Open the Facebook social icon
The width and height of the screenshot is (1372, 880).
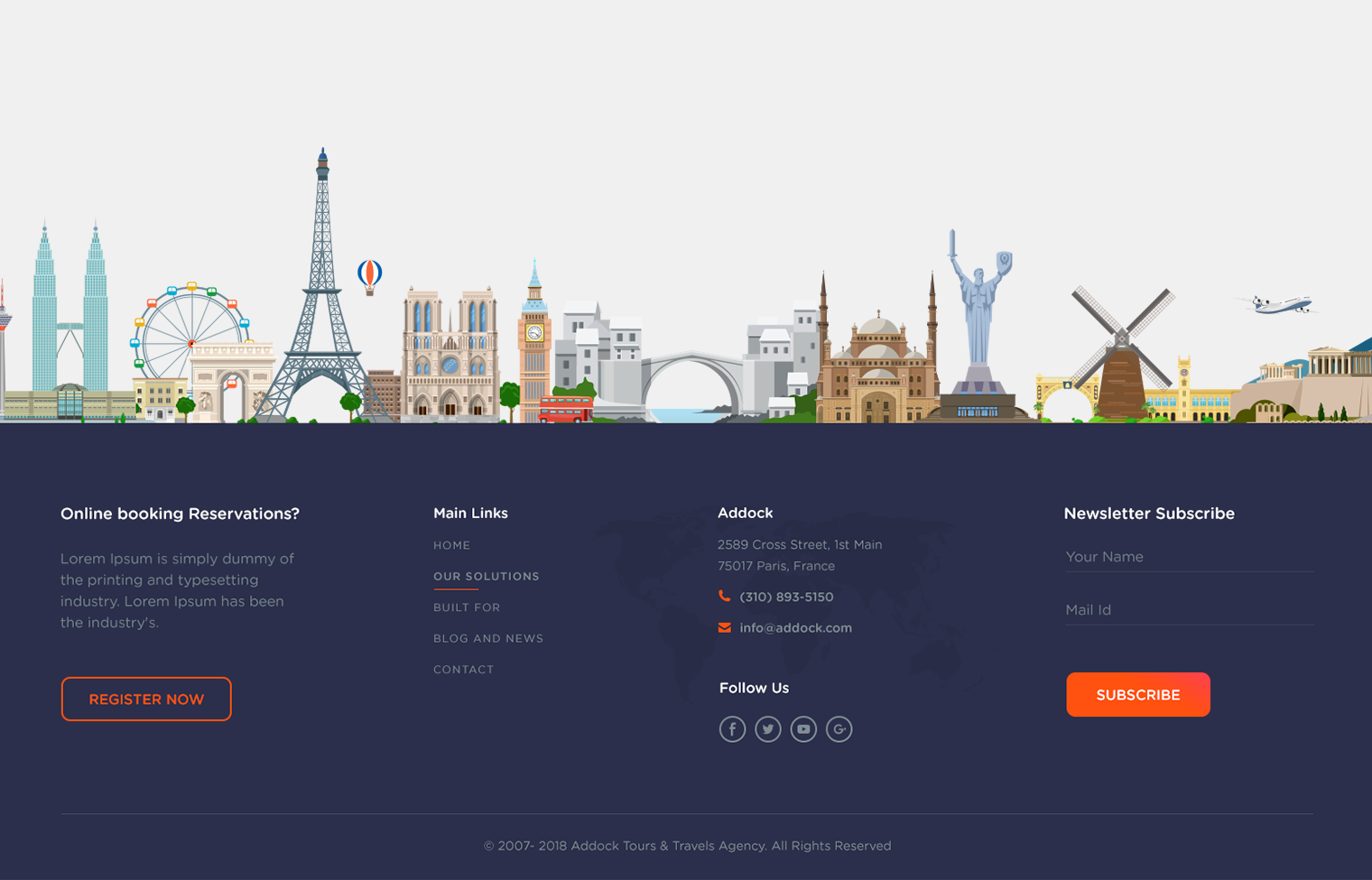coord(732,728)
